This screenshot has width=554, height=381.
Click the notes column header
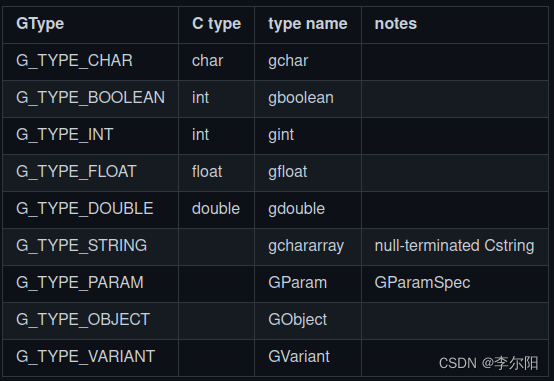pyautogui.click(x=455, y=25)
